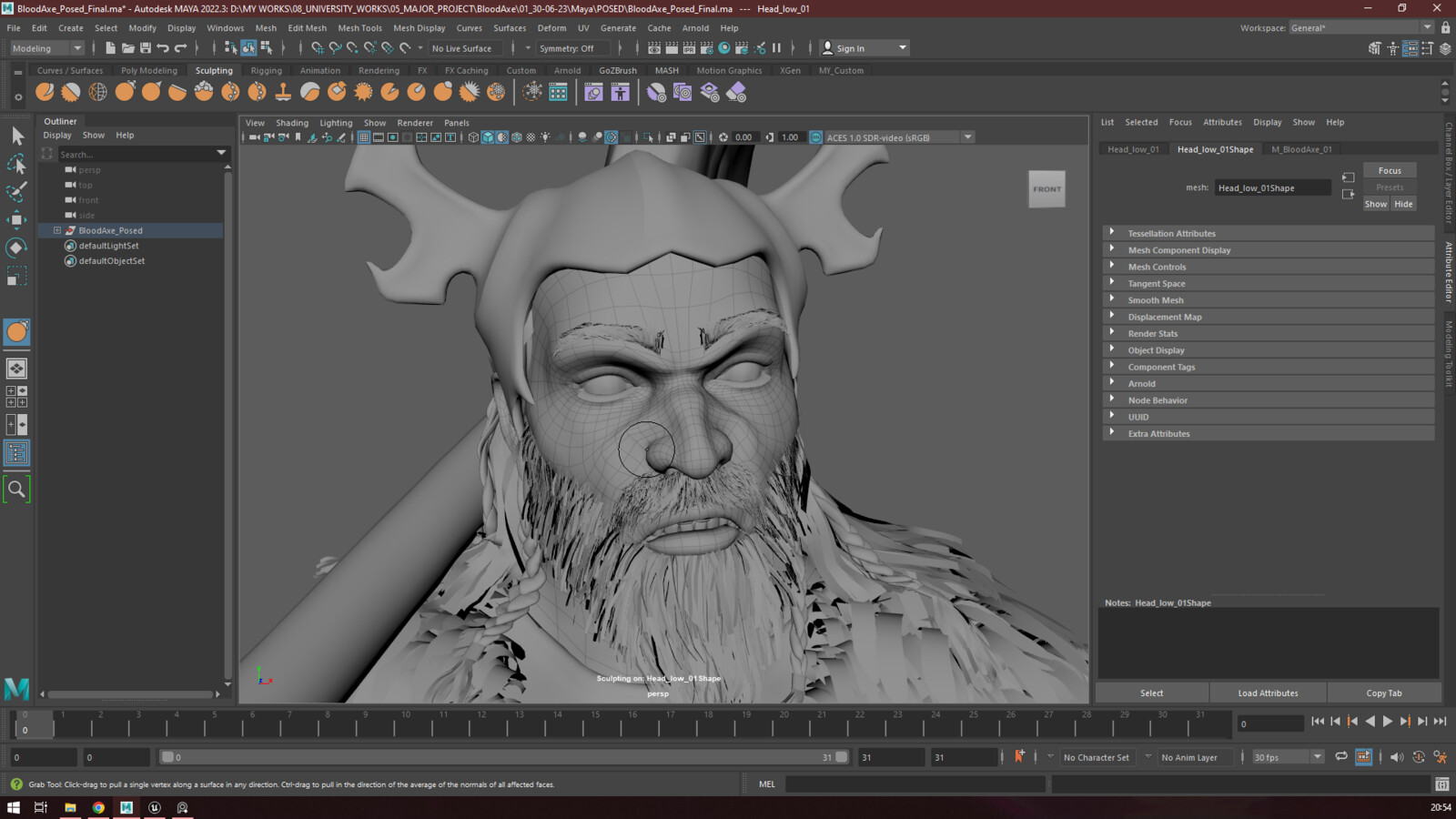Open the Script Editor icon
The width and height of the screenshot is (1456, 819).
1441,784
